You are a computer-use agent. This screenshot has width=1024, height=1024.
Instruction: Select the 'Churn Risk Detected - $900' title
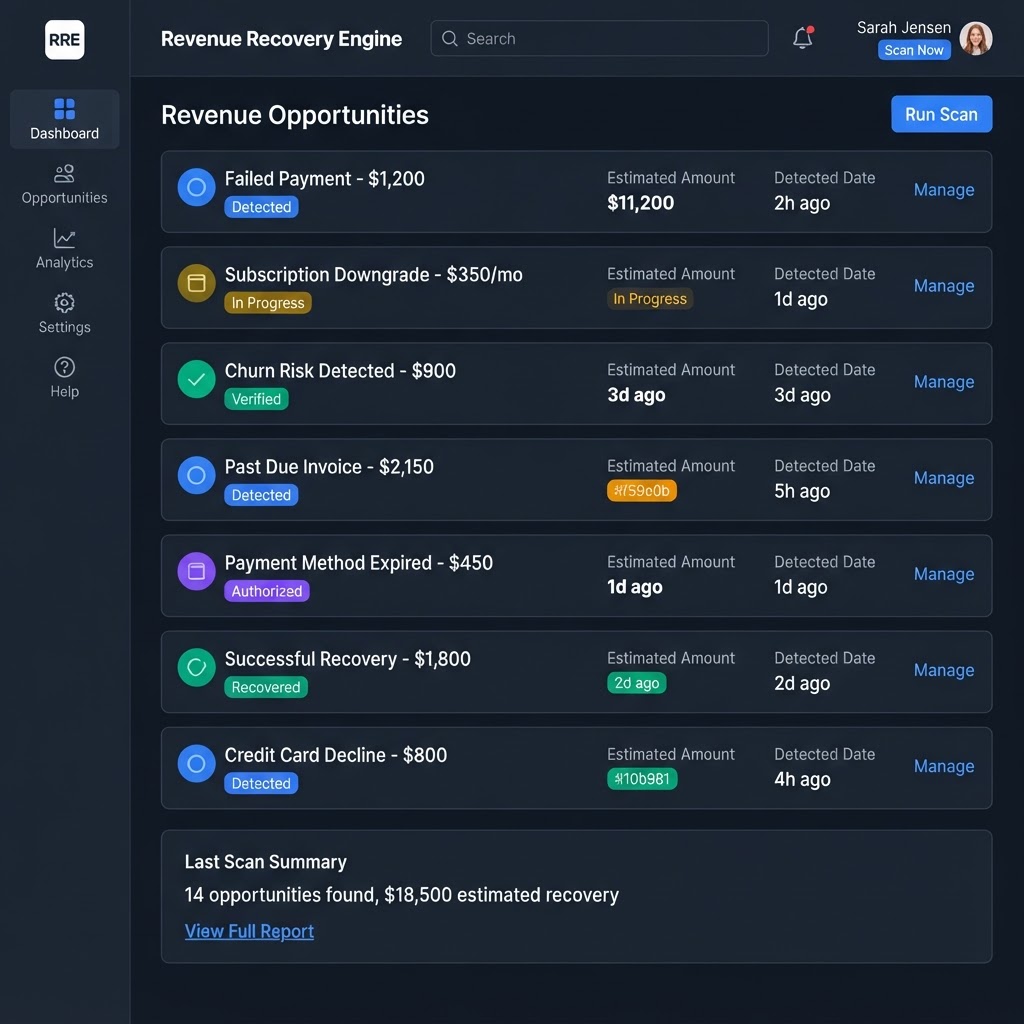coord(340,371)
